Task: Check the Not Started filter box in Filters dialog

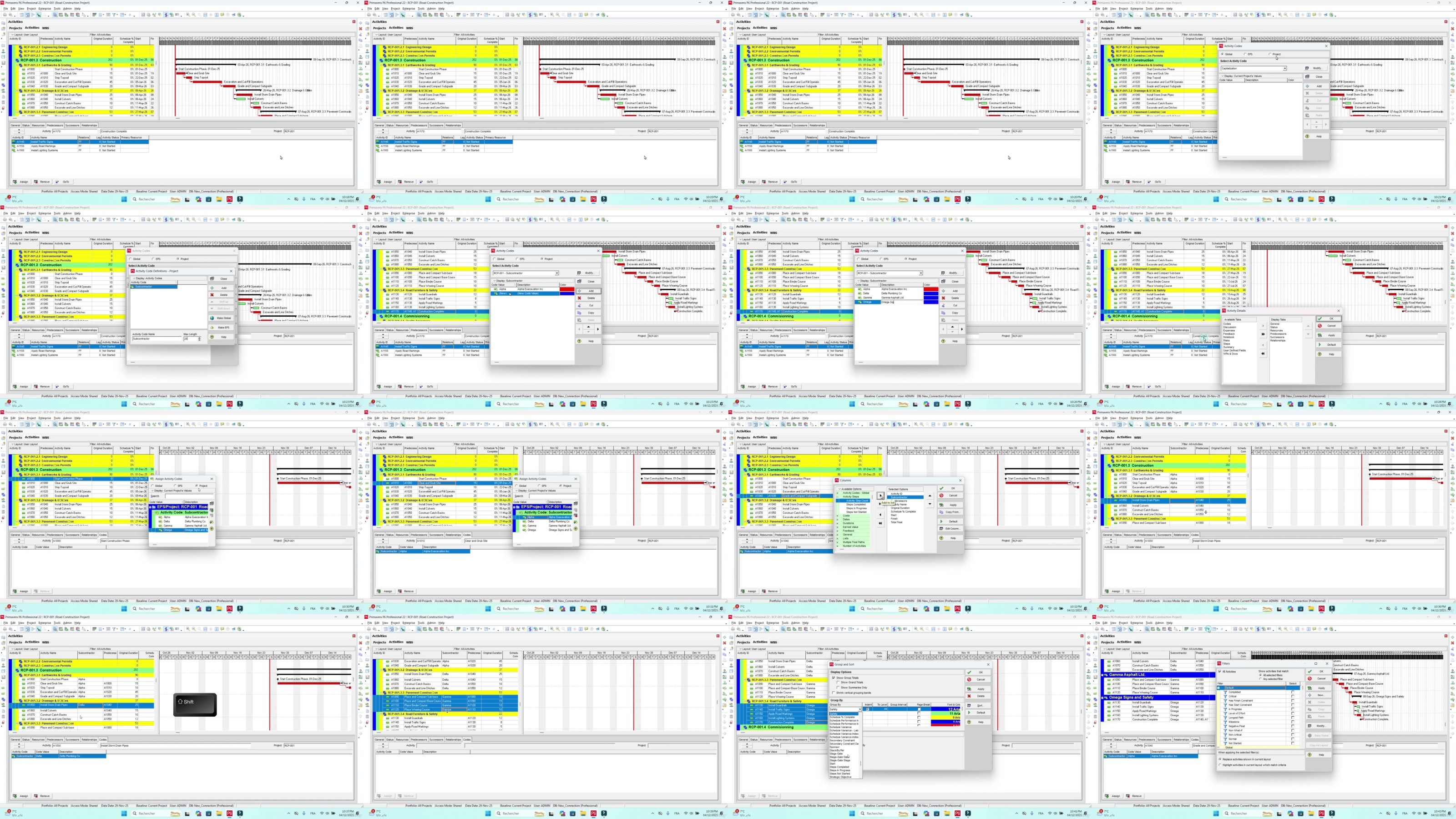Action: click(x=1293, y=743)
